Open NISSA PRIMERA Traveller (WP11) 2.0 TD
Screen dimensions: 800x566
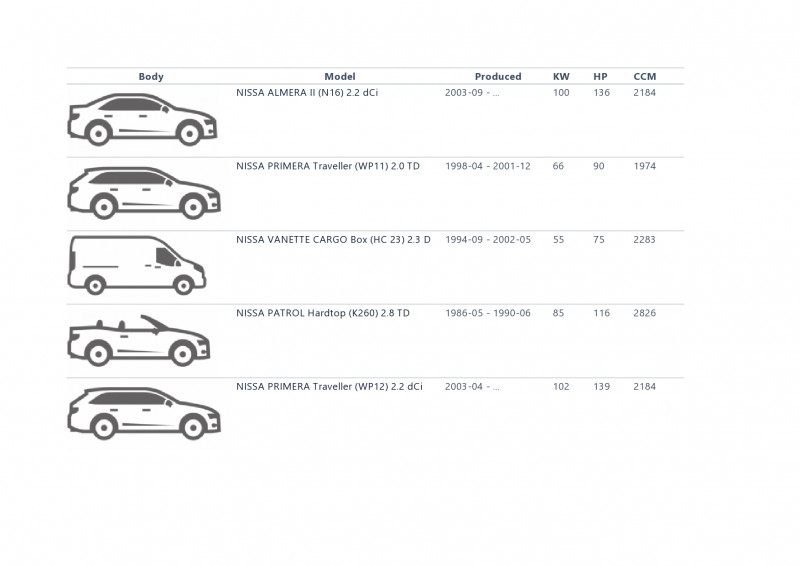coord(328,166)
